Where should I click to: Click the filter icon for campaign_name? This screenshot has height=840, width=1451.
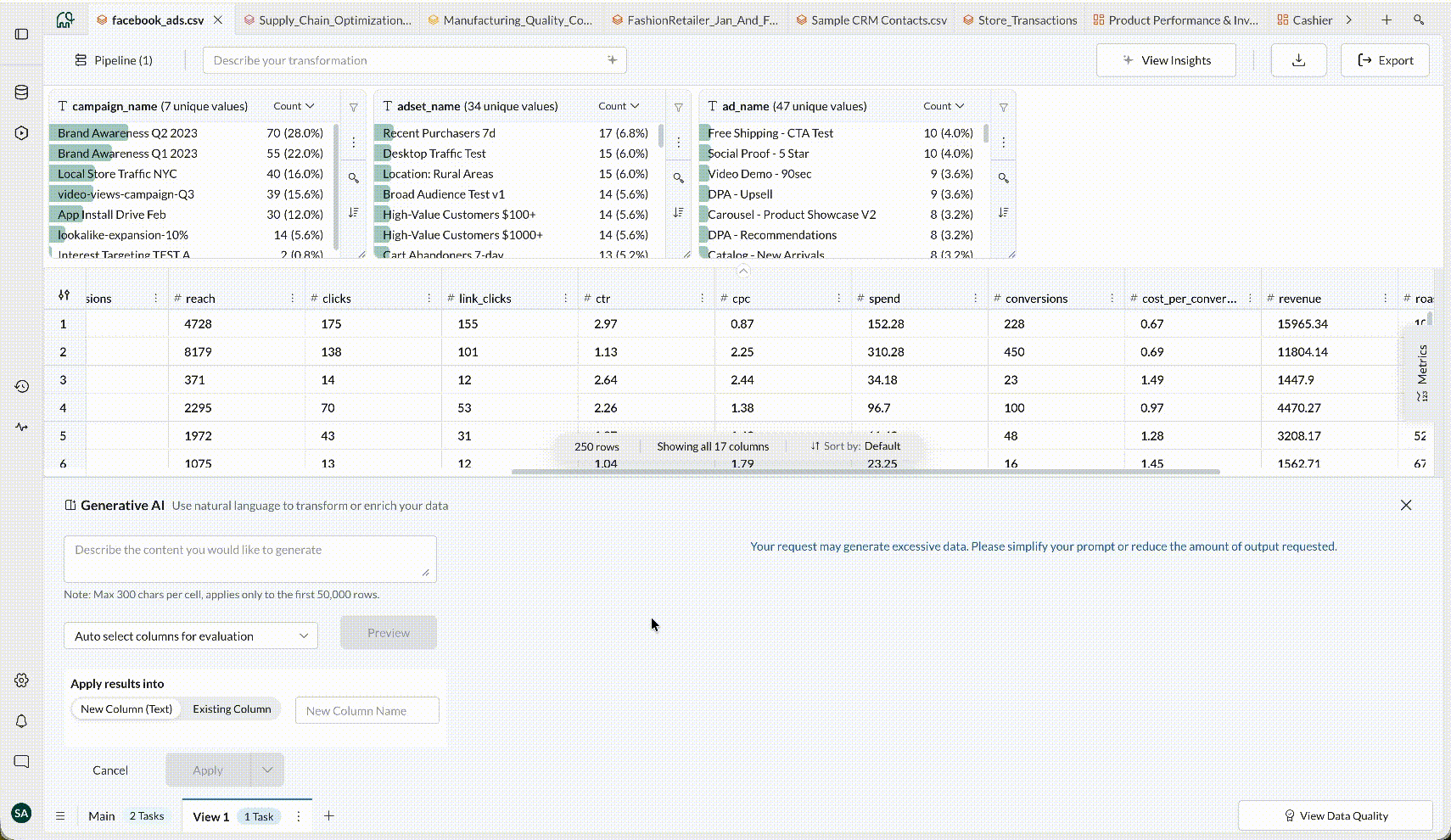click(354, 107)
